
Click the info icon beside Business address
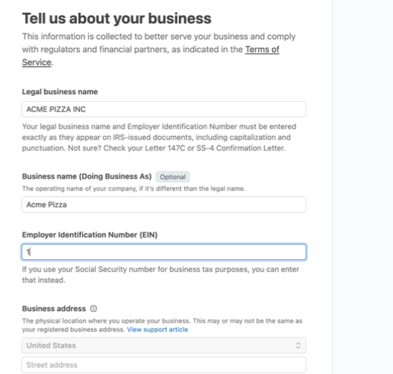click(94, 308)
